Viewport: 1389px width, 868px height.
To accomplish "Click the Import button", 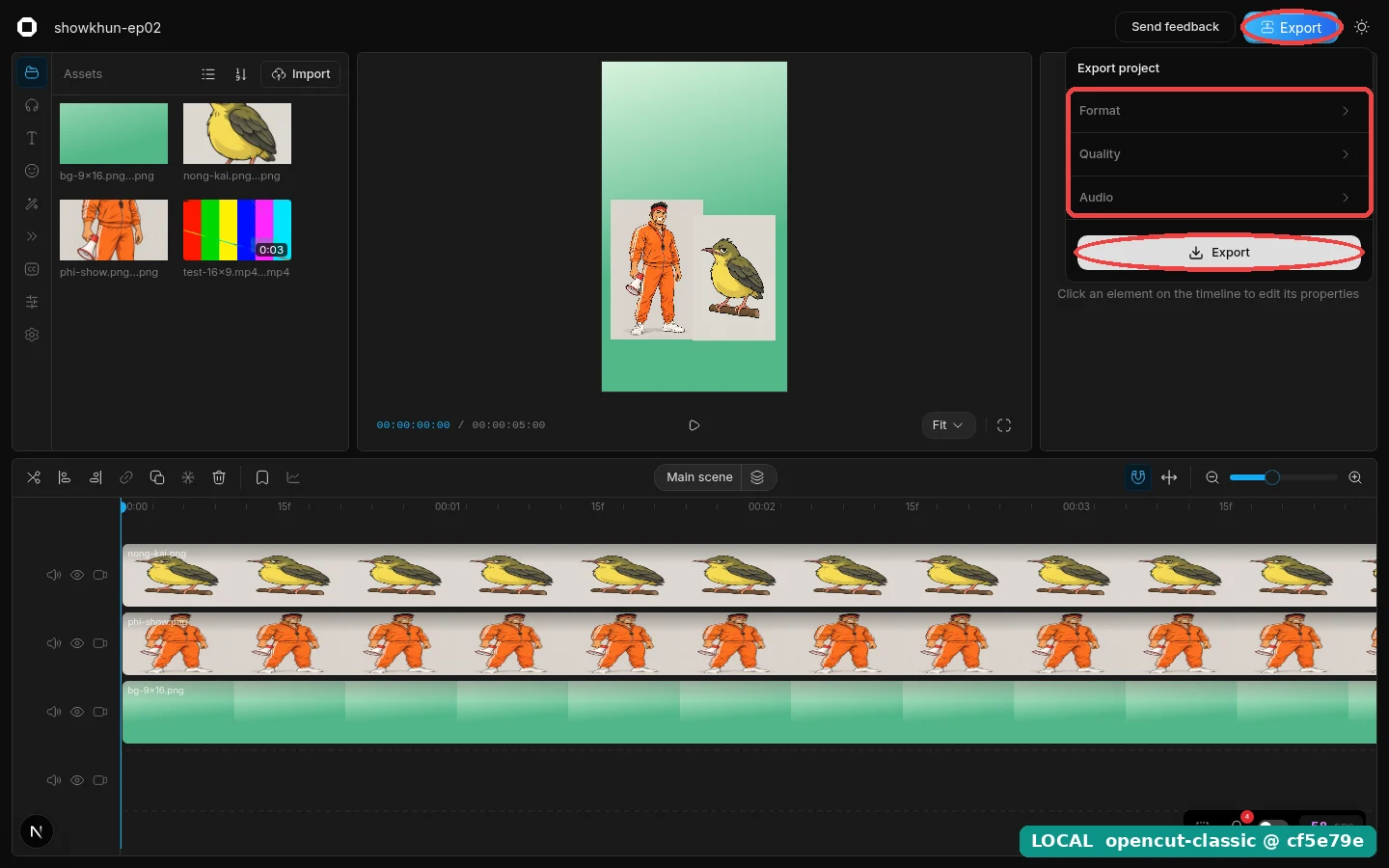I will tap(301, 74).
